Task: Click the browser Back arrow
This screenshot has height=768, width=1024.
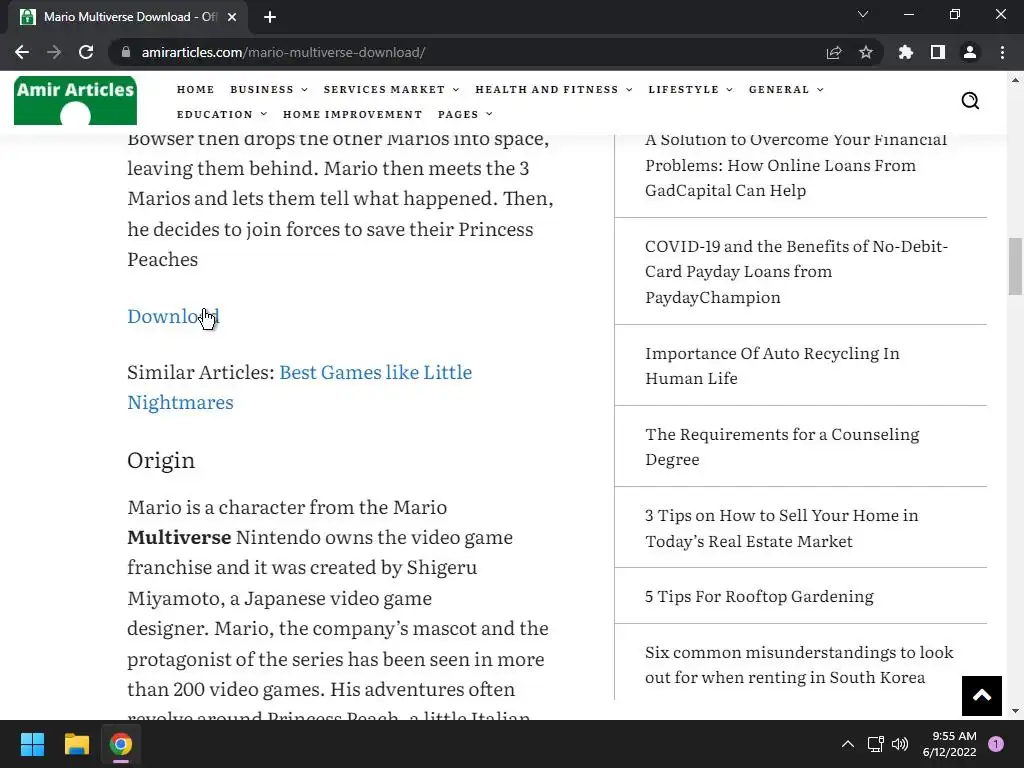Action: 22,52
